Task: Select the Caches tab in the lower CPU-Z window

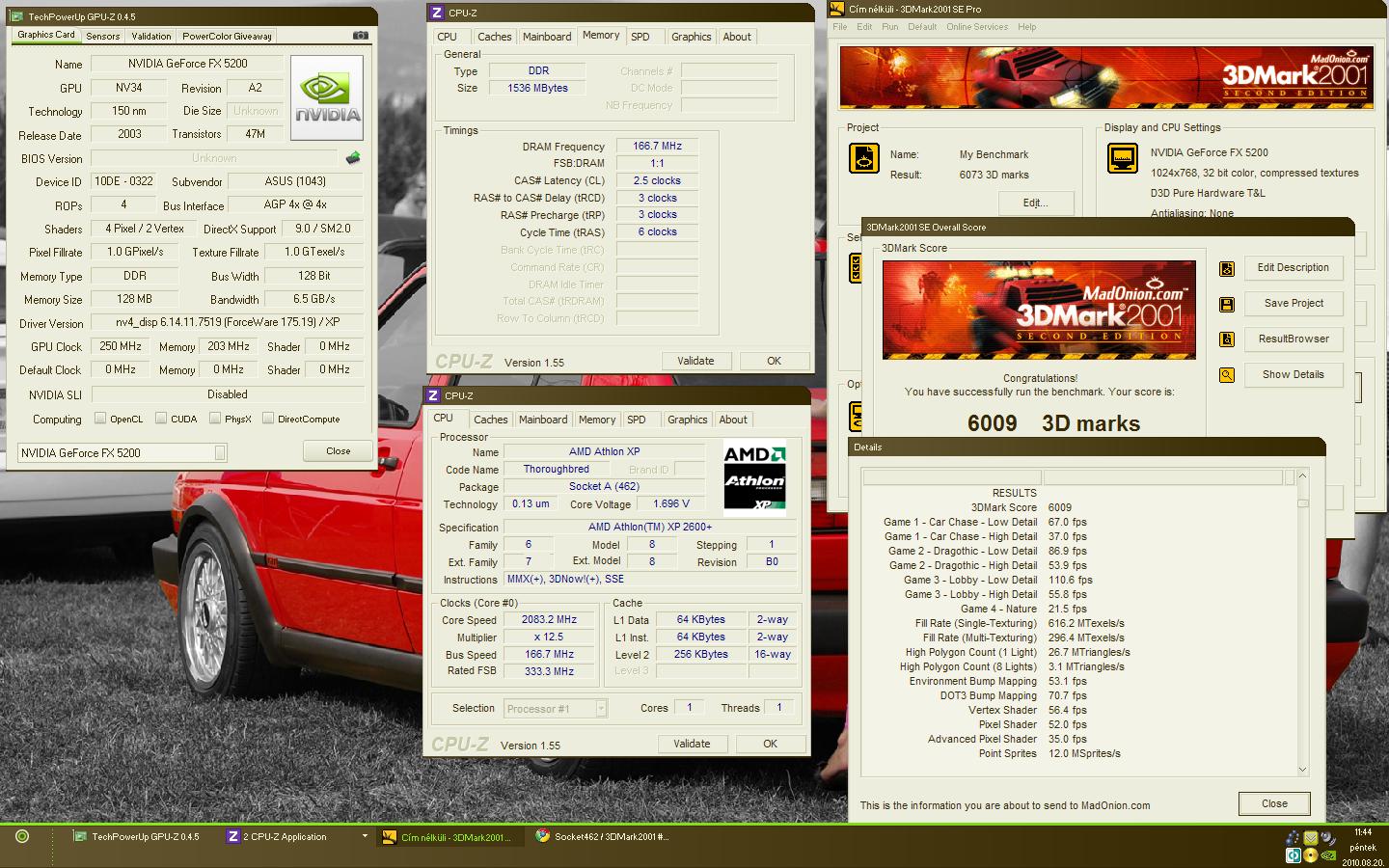Action: 490,420
